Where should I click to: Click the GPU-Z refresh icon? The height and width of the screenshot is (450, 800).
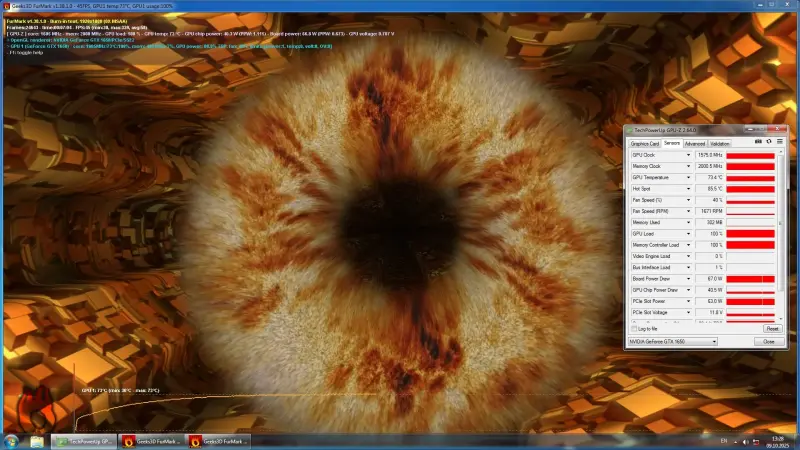(x=768, y=142)
